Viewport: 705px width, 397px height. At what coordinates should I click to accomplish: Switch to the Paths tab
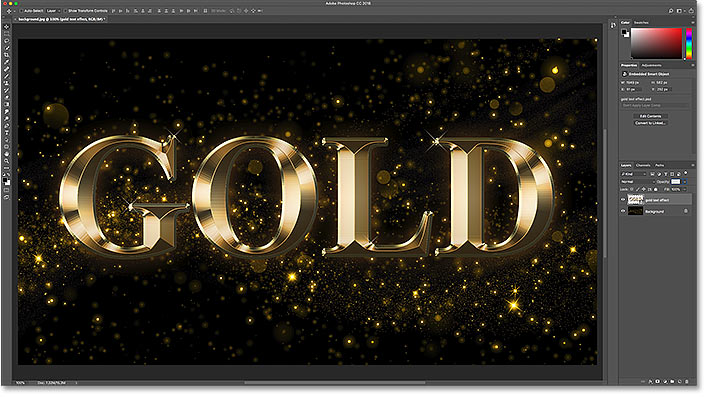[x=660, y=165]
